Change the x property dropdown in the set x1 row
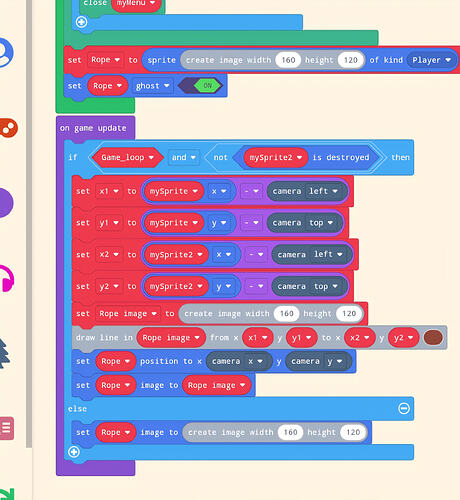 click(219, 191)
